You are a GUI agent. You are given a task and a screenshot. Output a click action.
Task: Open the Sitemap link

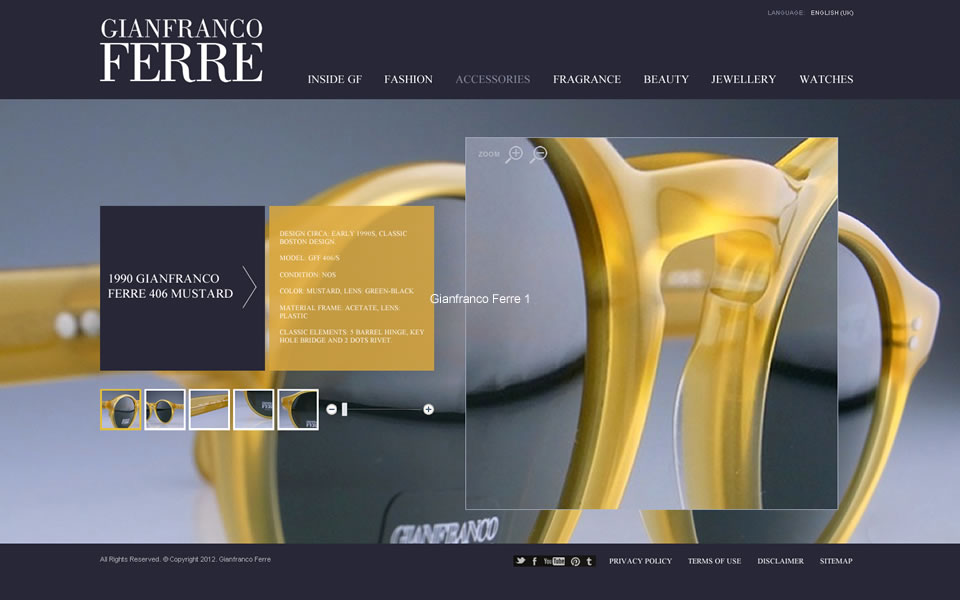coord(836,561)
